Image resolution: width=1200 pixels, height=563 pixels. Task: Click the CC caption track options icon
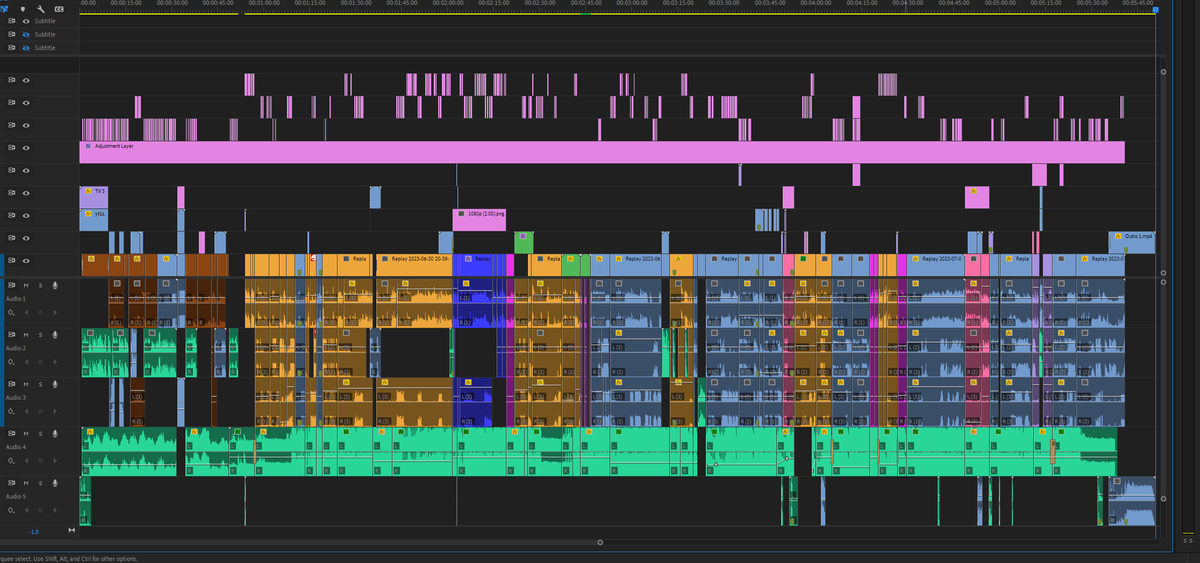(60, 8)
